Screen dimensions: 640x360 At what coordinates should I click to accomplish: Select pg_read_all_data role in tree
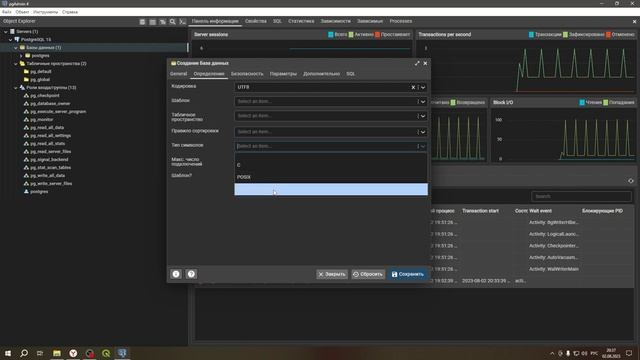click(x=47, y=128)
